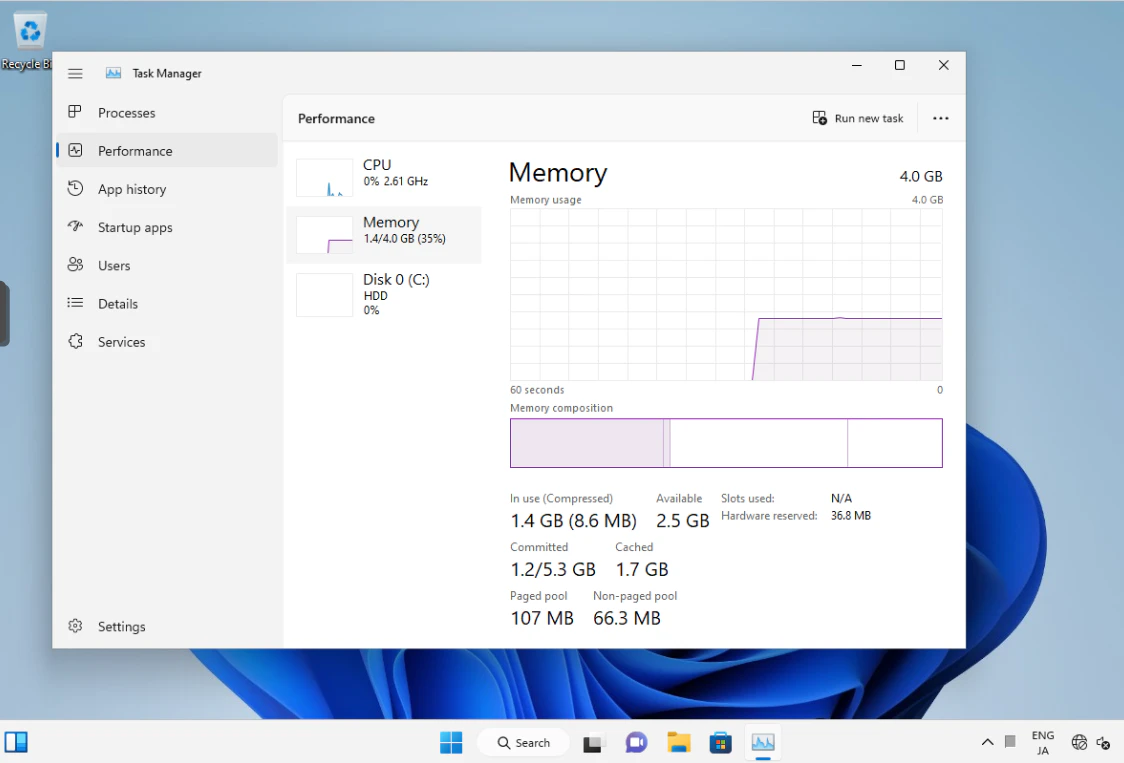
Task: Click the ENG JA language indicator
Action: [x=1042, y=743]
